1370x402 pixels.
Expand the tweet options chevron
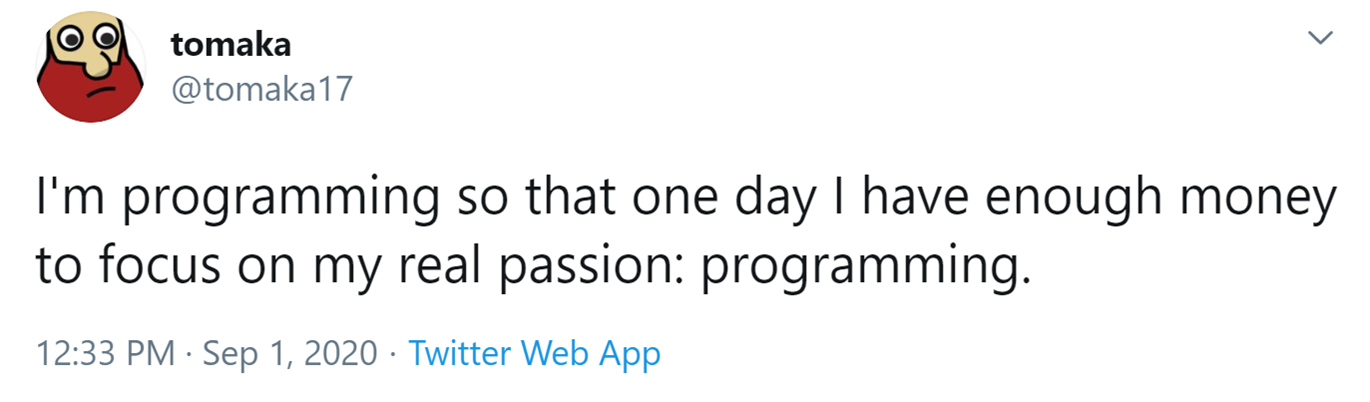click(1322, 38)
